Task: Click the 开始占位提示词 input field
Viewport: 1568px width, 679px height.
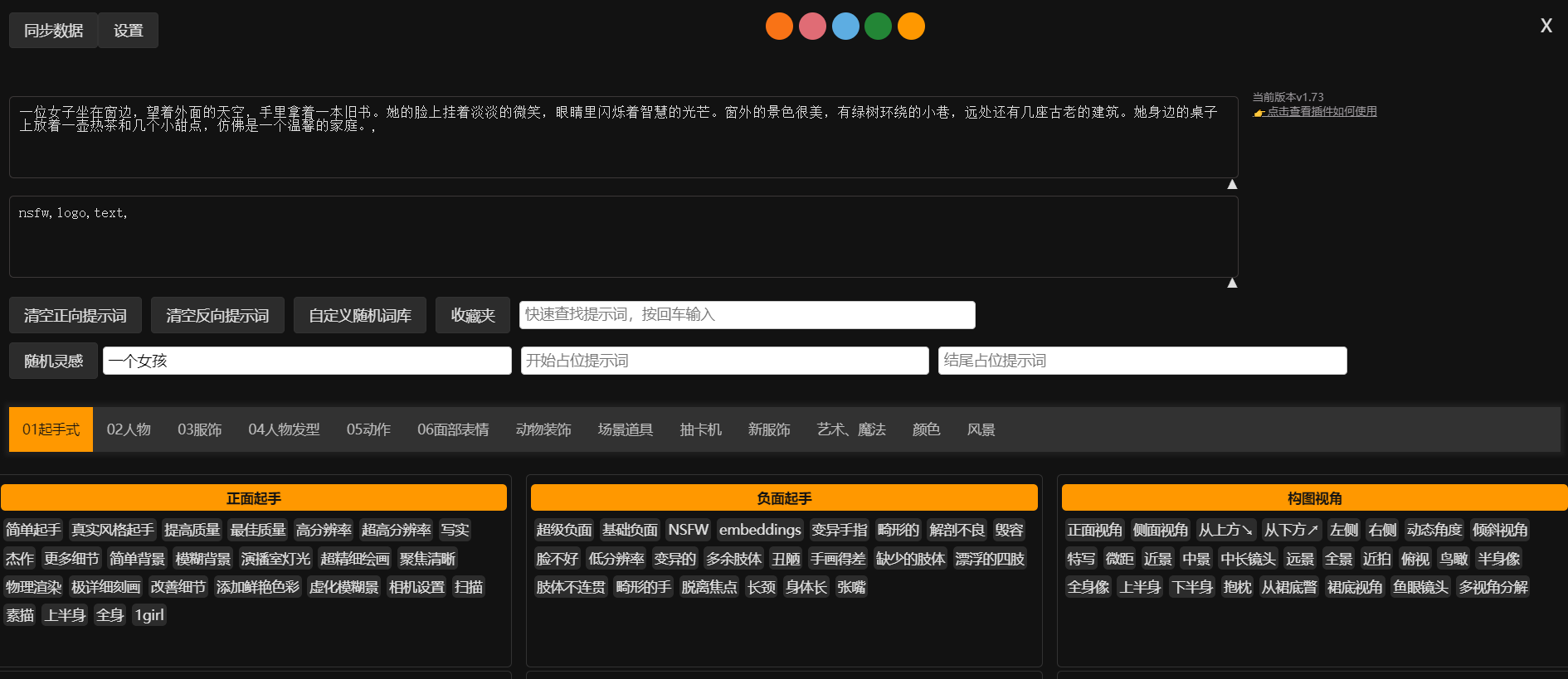Action: (724, 361)
